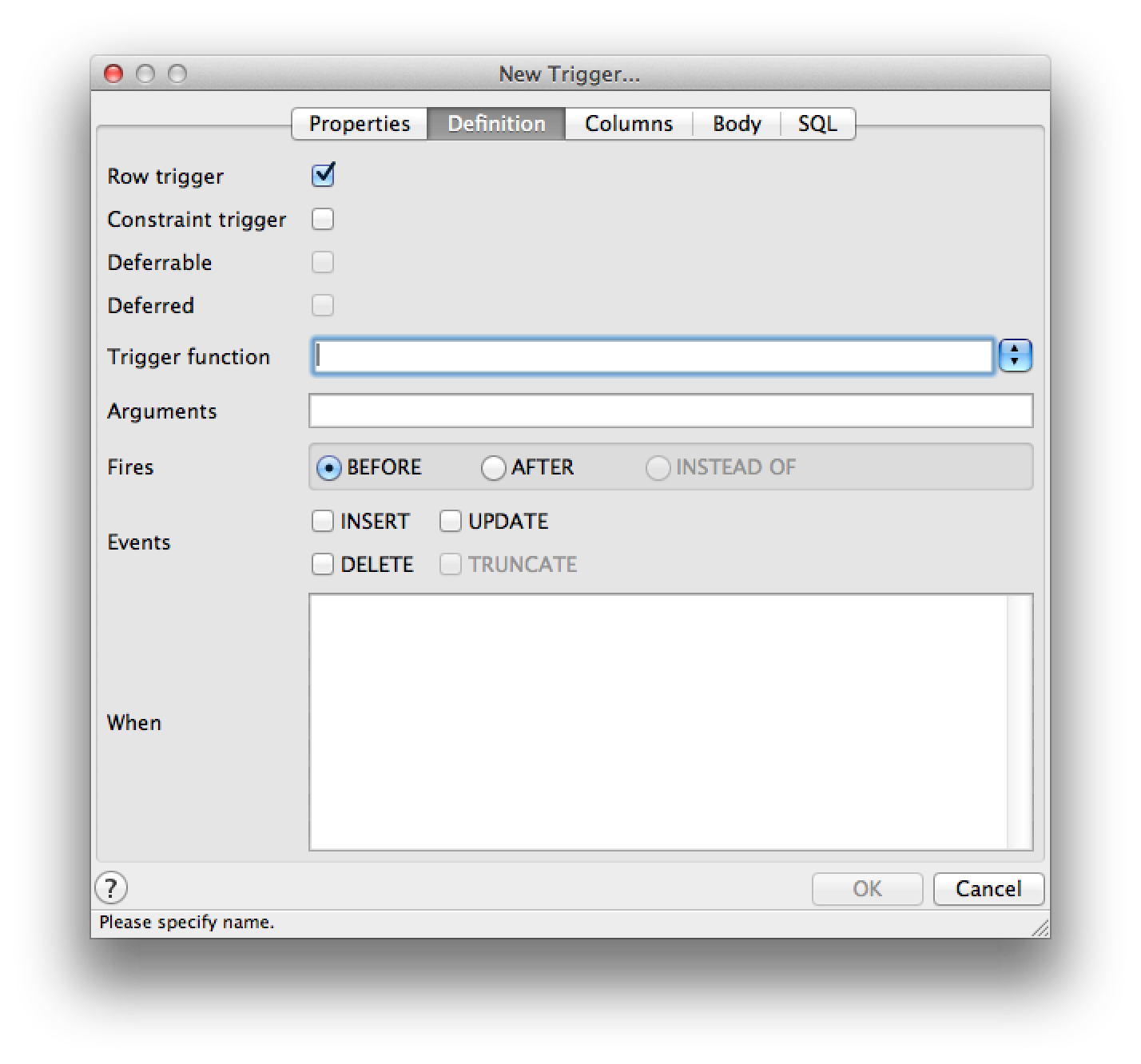
Task: Switch to the Body tab
Action: [737, 124]
